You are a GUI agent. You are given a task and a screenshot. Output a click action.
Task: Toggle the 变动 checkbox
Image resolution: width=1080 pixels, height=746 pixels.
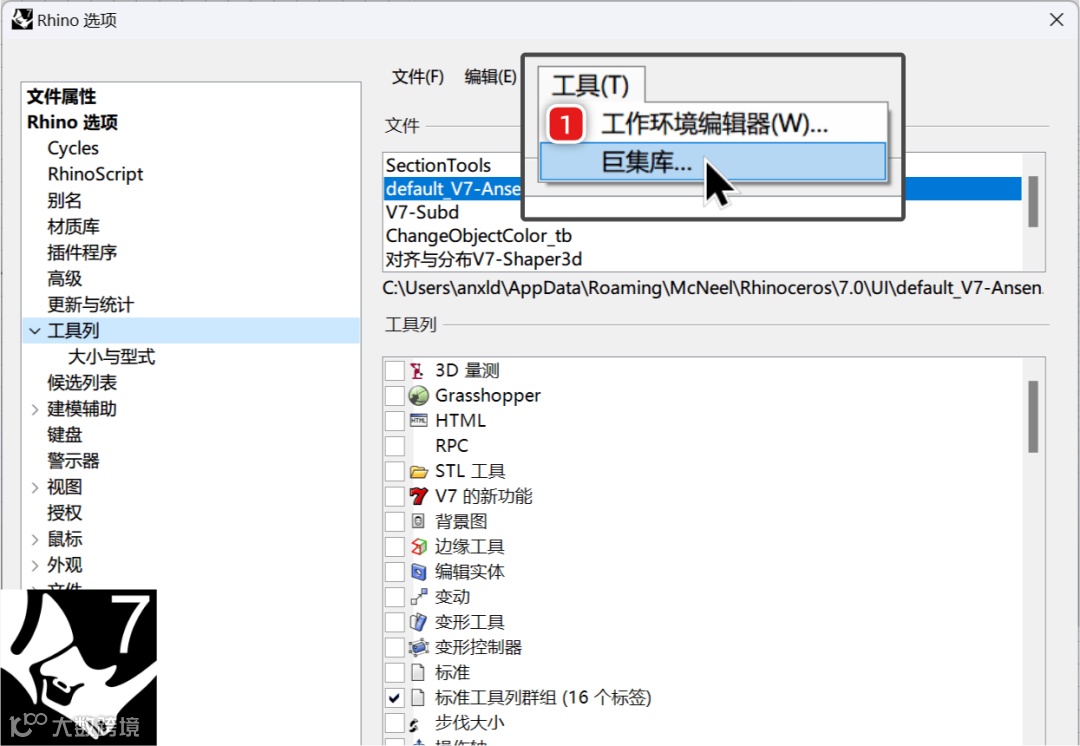click(x=395, y=597)
